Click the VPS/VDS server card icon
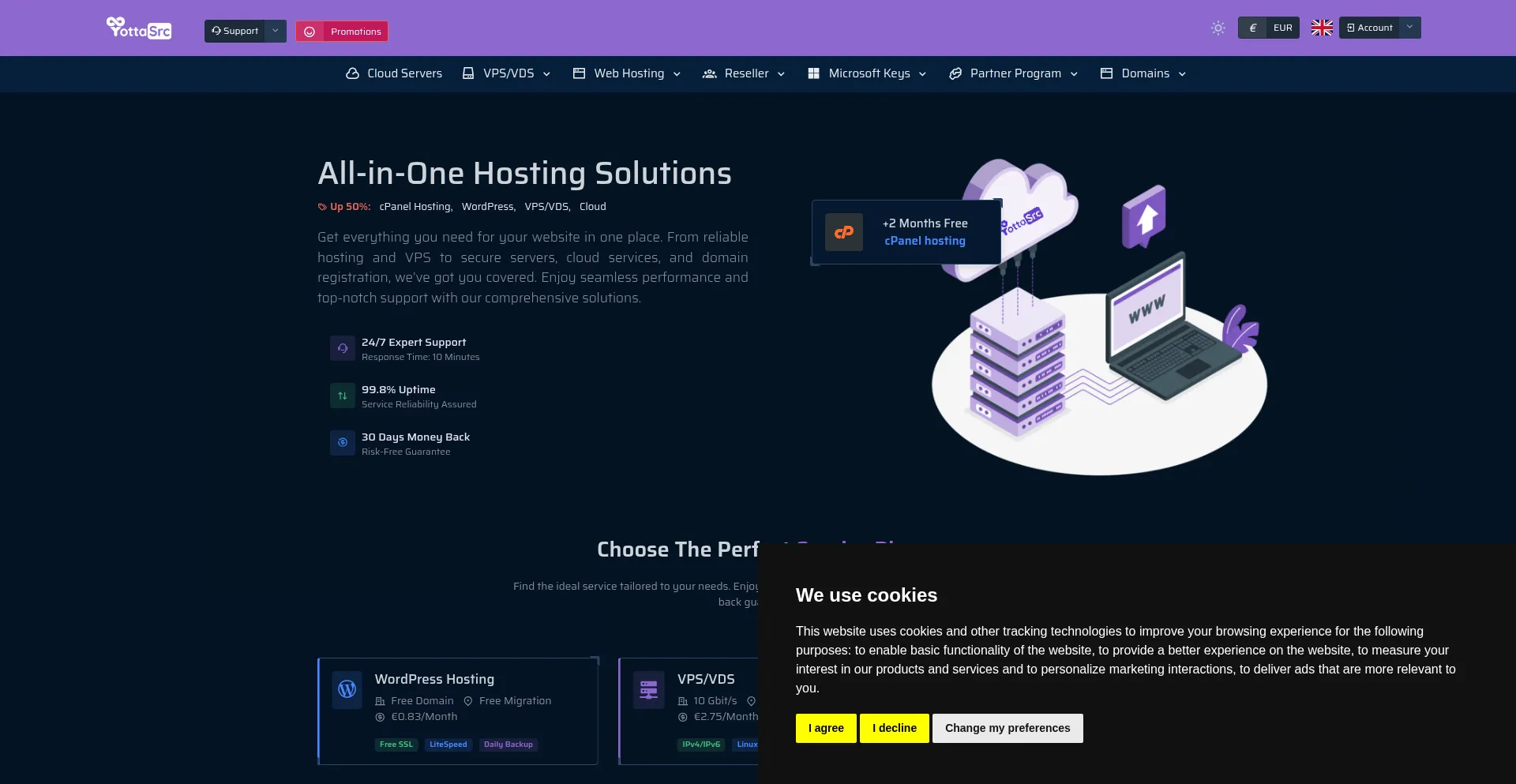Viewport: 1516px width, 784px height. [x=649, y=689]
